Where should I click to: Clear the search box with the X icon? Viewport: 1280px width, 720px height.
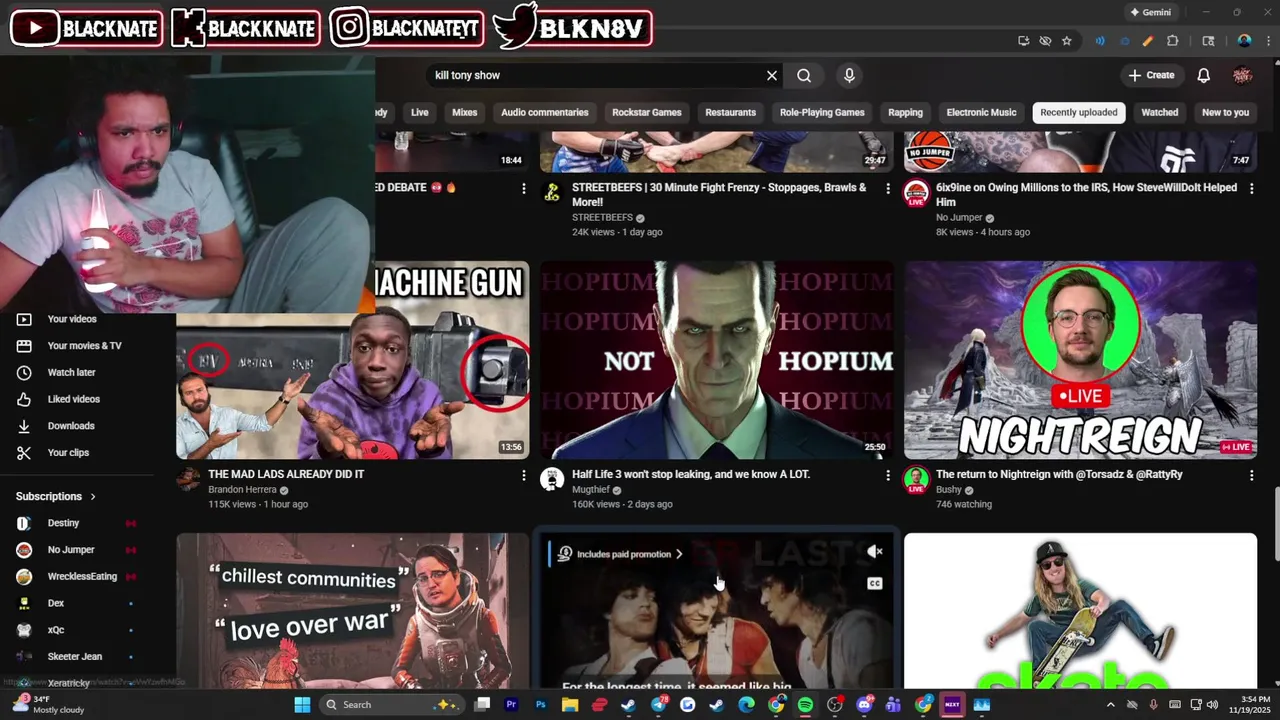click(x=772, y=75)
